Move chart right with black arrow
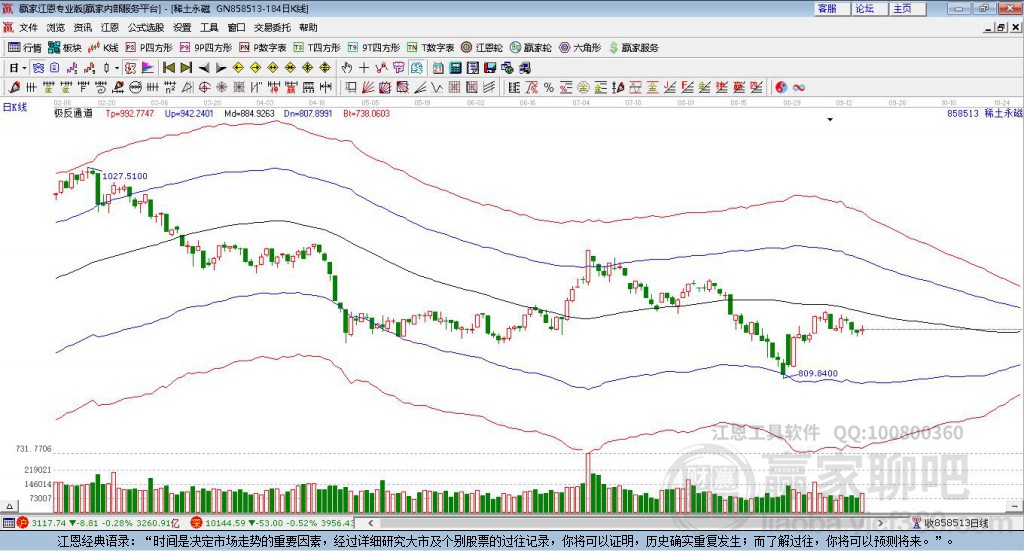 (221, 68)
